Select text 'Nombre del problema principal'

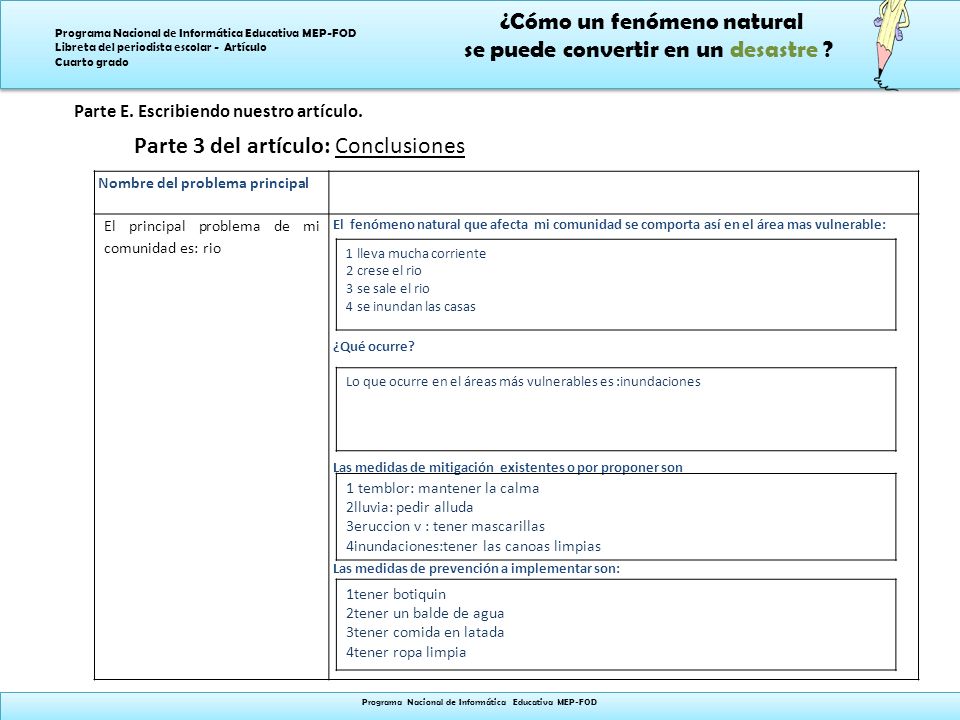coord(203,183)
